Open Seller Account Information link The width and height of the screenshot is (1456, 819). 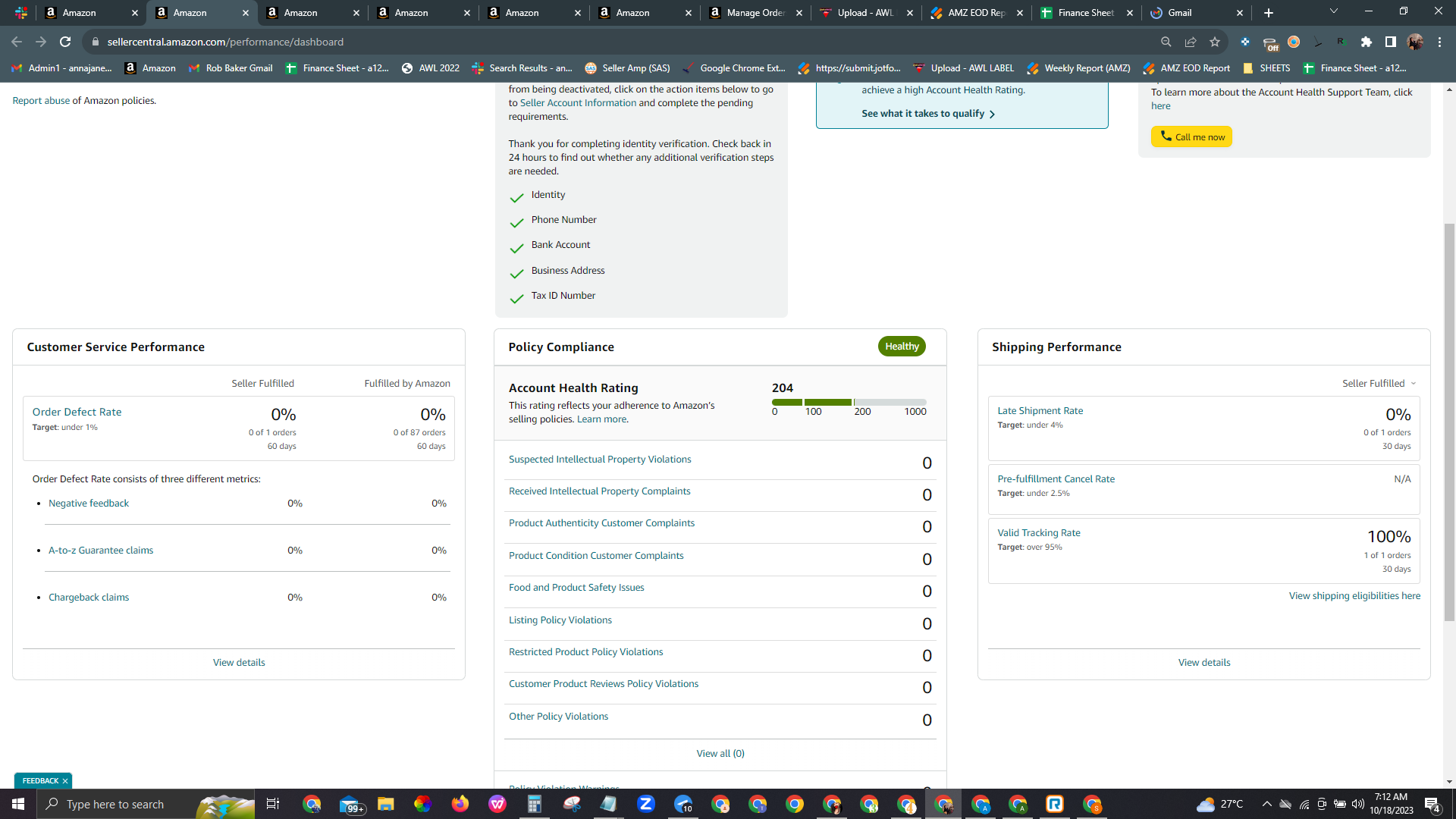click(578, 103)
